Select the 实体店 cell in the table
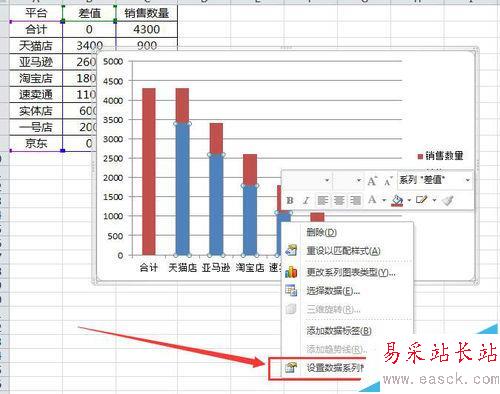Image resolution: width=500 pixels, height=394 pixels. point(36,111)
